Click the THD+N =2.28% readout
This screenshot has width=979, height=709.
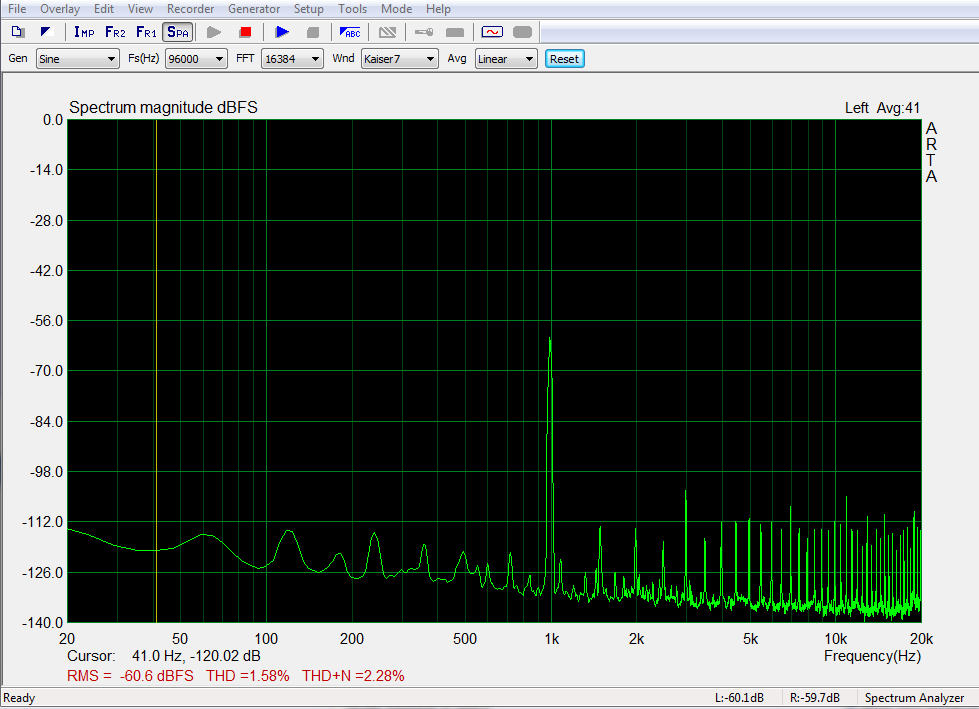[x=353, y=676]
